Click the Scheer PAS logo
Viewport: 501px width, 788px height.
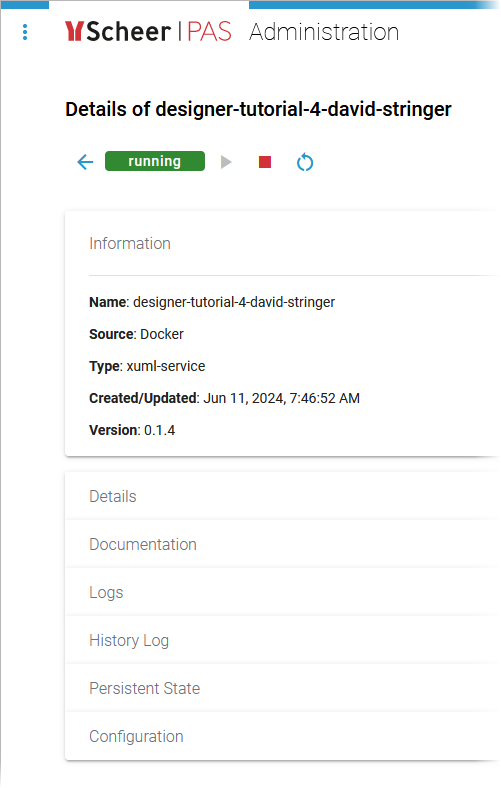point(148,32)
